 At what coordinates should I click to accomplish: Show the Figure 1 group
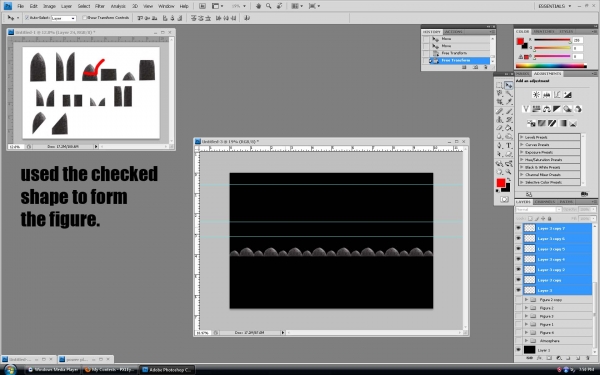tap(518, 324)
